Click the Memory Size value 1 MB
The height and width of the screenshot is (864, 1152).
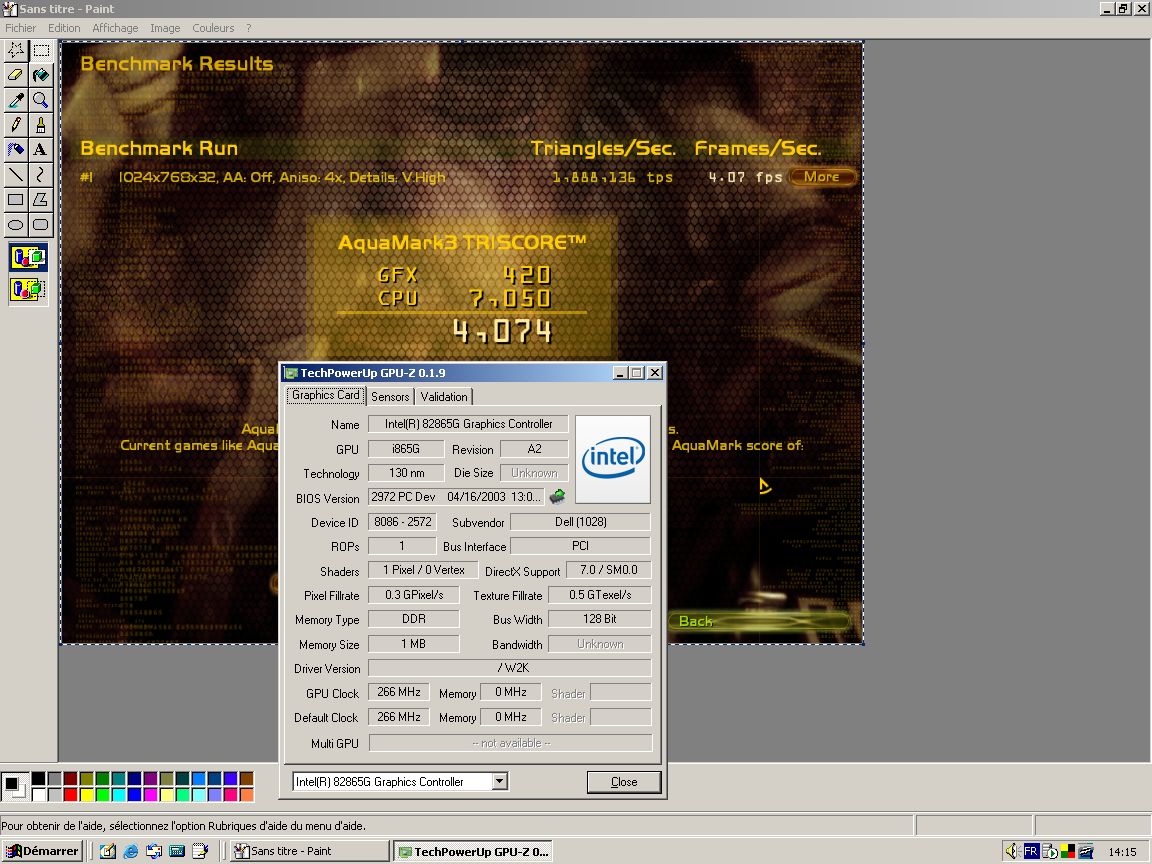click(414, 644)
